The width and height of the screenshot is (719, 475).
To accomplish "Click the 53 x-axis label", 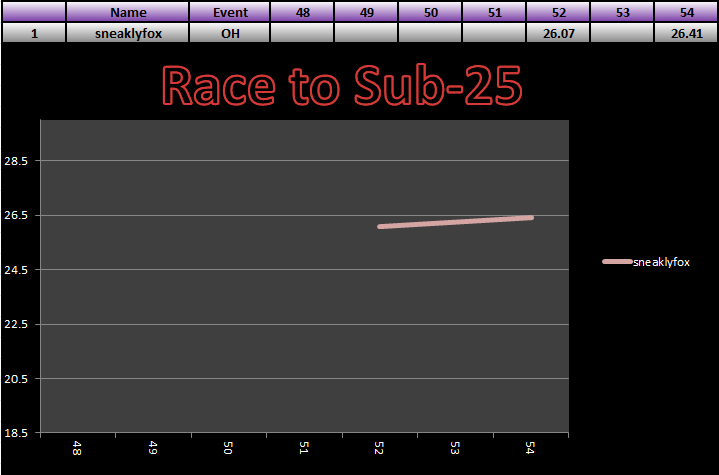I will pyautogui.click(x=454, y=448).
